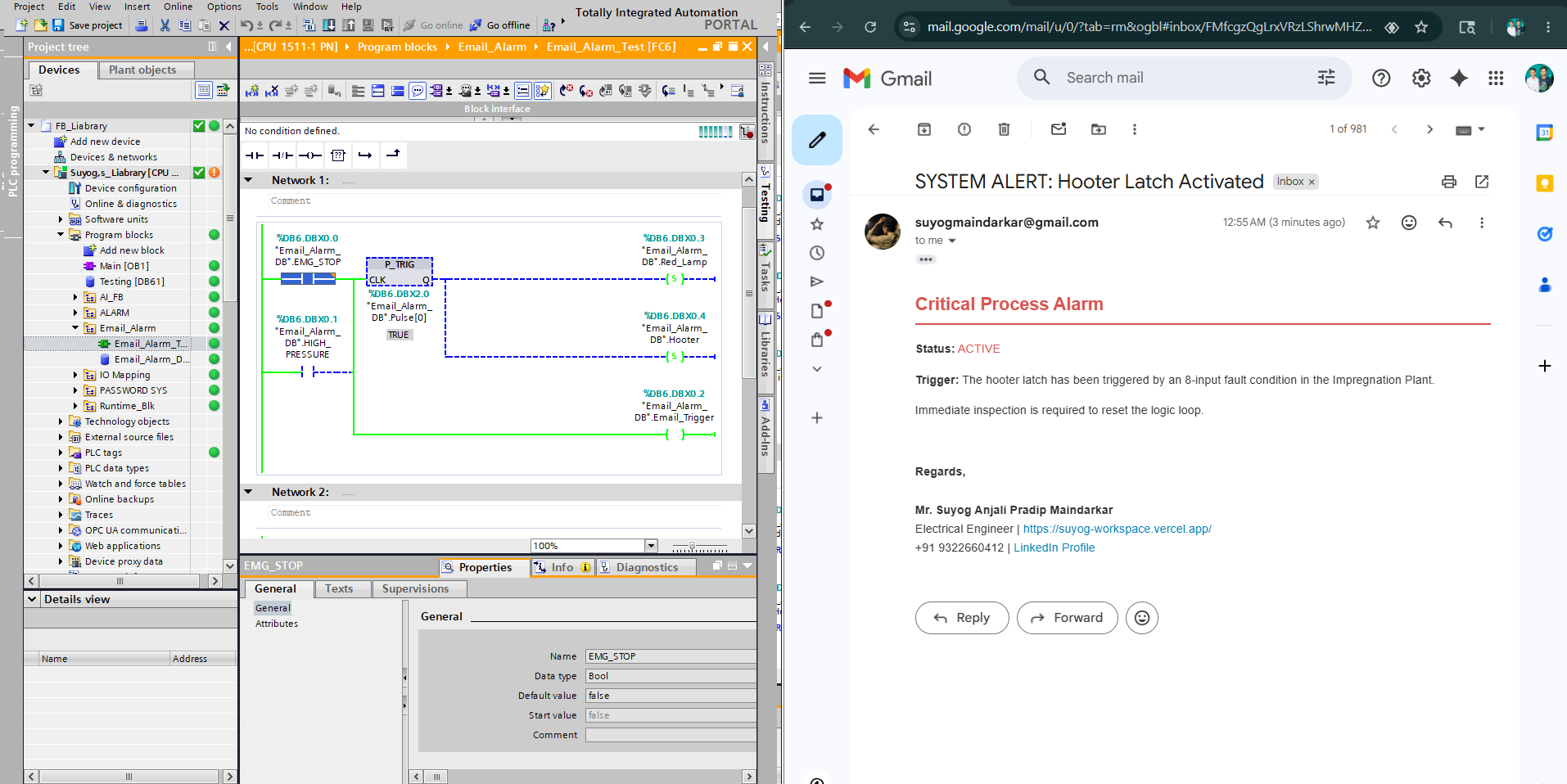
Task: Open Gmail settings gear
Action: click(x=1421, y=78)
